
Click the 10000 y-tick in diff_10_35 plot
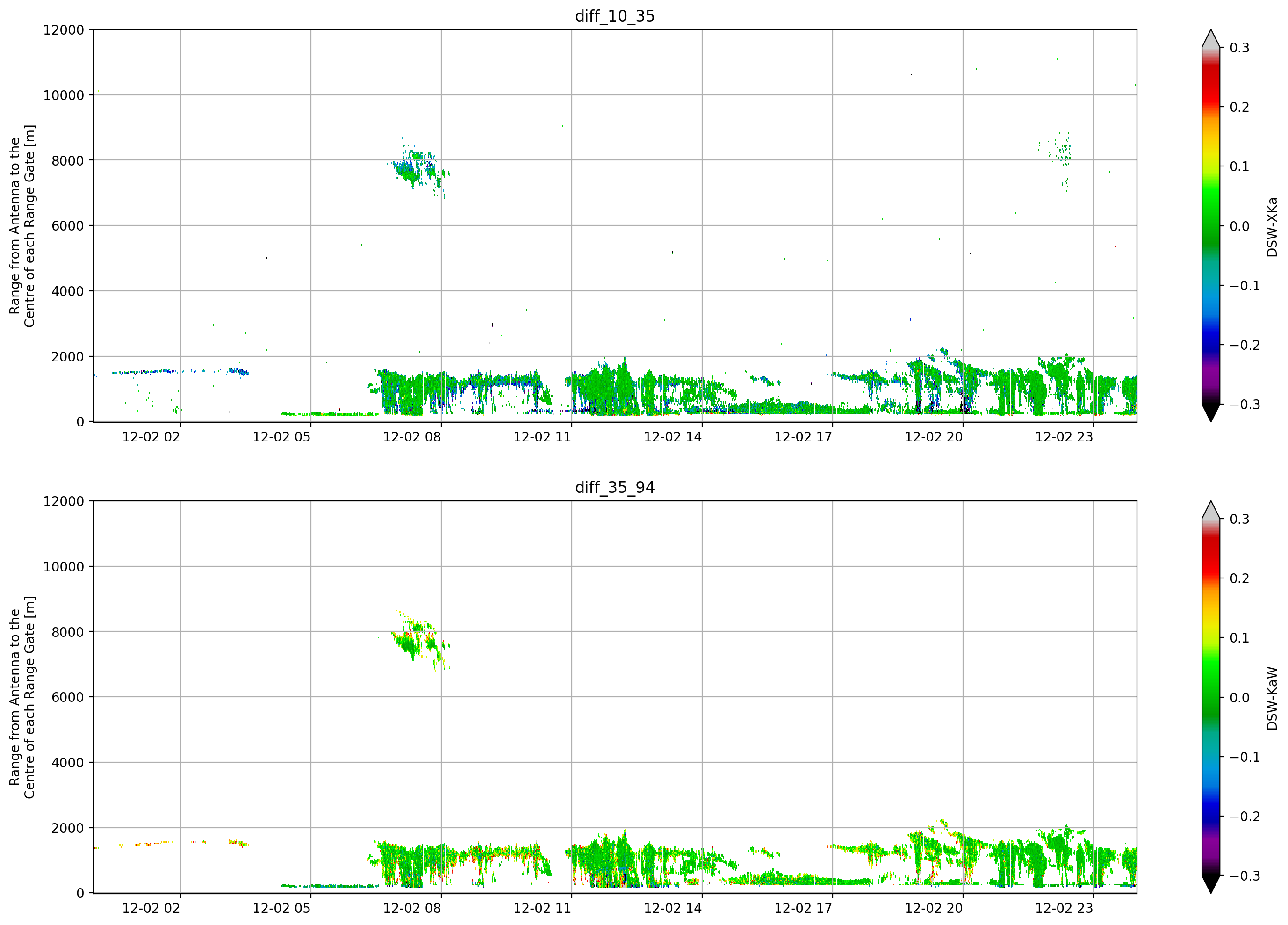pyautogui.click(x=64, y=95)
